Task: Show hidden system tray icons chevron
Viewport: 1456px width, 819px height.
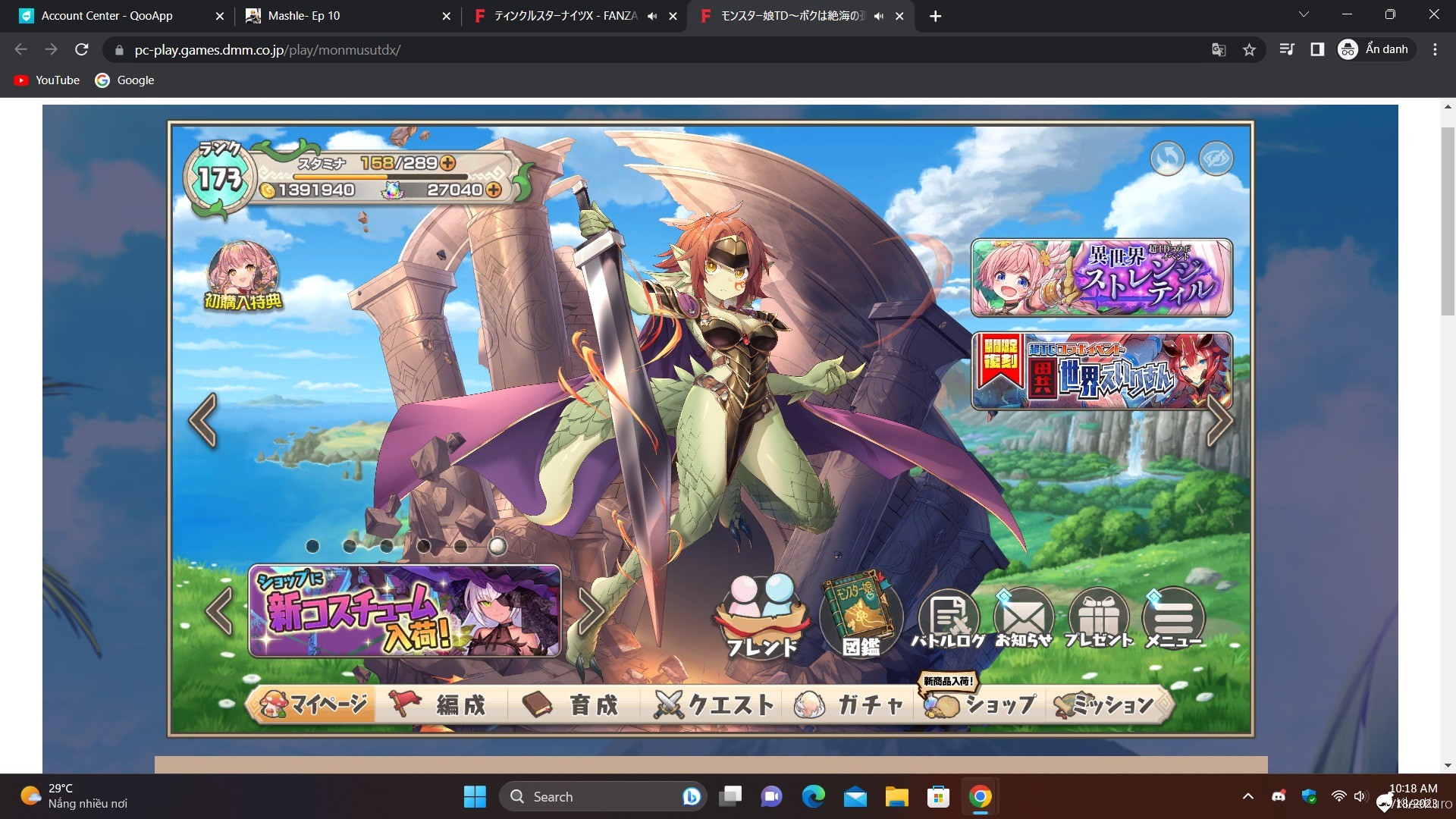Action: [x=1247, y=796]
